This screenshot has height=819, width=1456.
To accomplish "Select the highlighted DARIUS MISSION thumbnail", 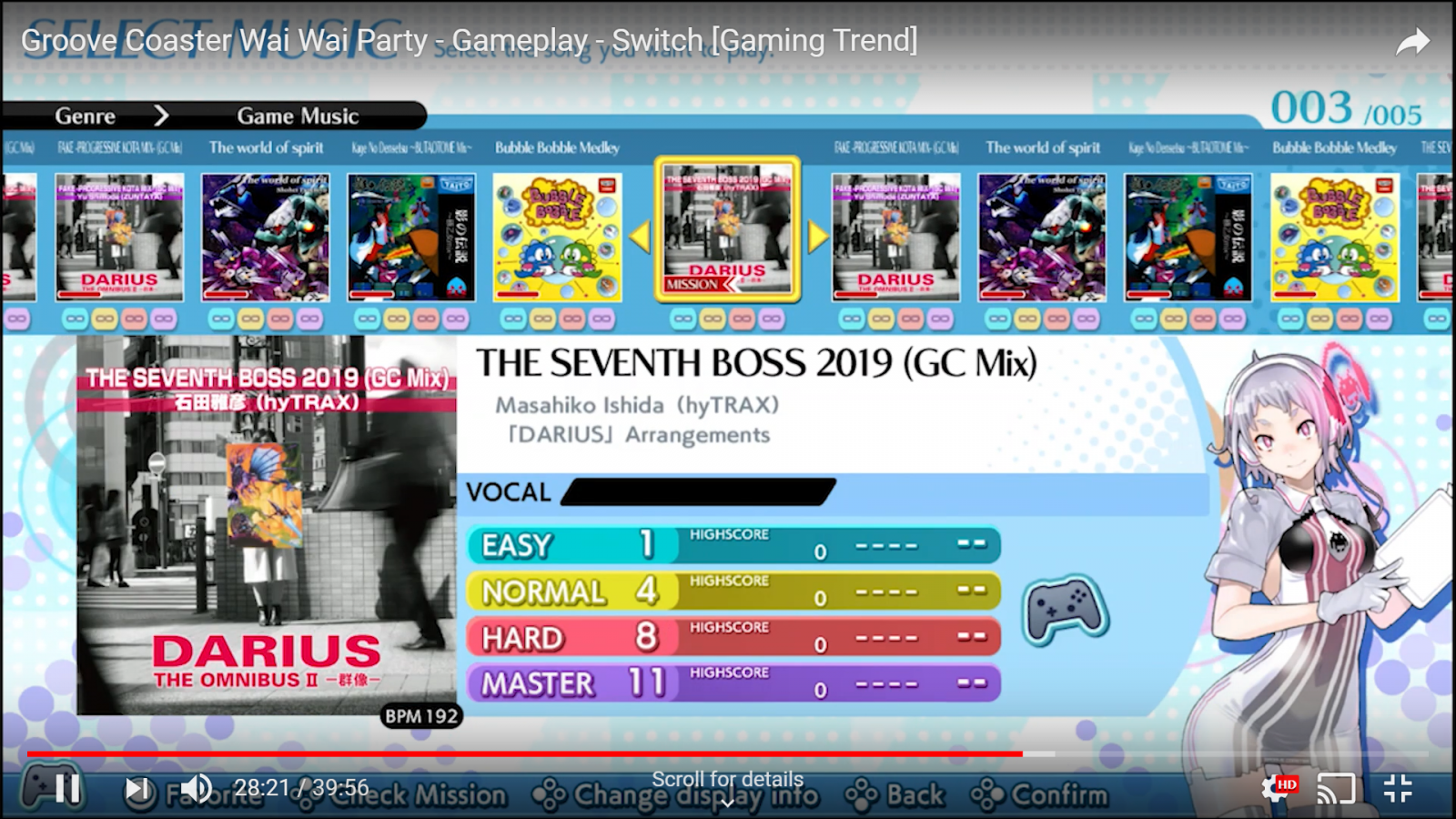I will coord(727,229).
